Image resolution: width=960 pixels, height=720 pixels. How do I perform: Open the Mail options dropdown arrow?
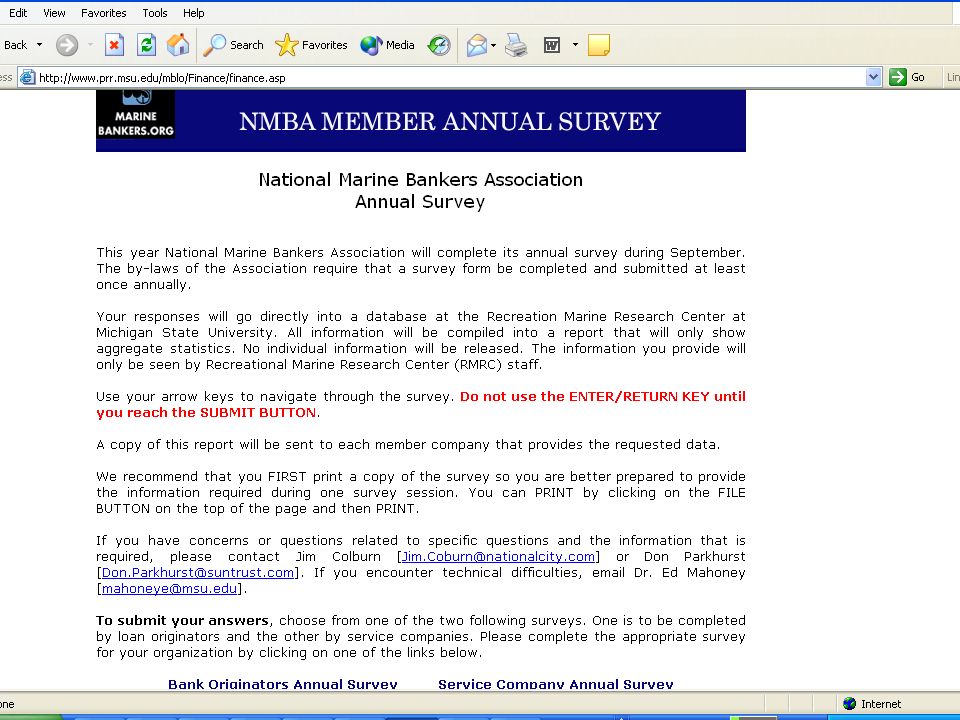[x=493, y=45]
